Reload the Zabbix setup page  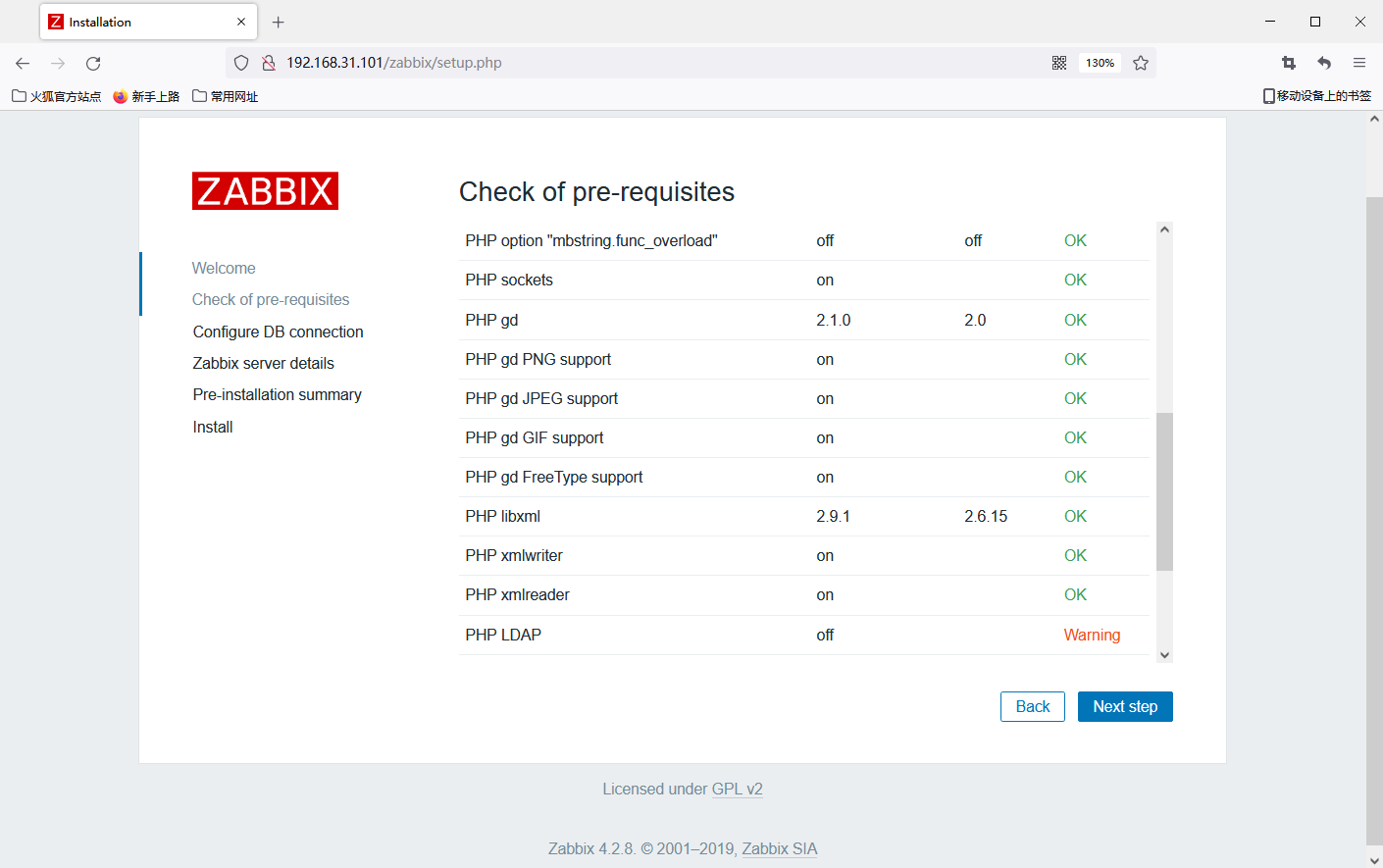pos(92,62)
